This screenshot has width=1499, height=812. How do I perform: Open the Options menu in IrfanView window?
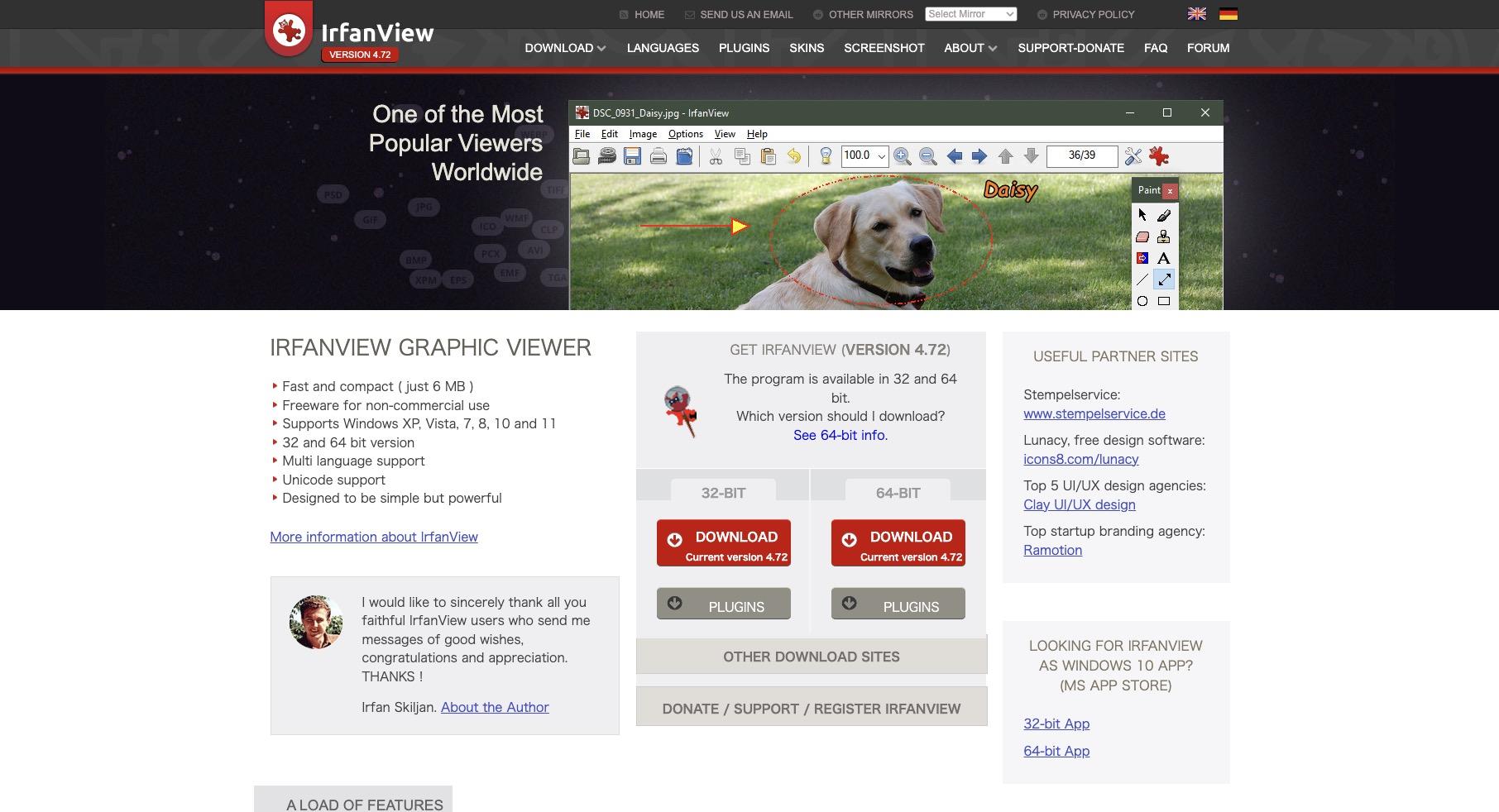pos(686,134)
